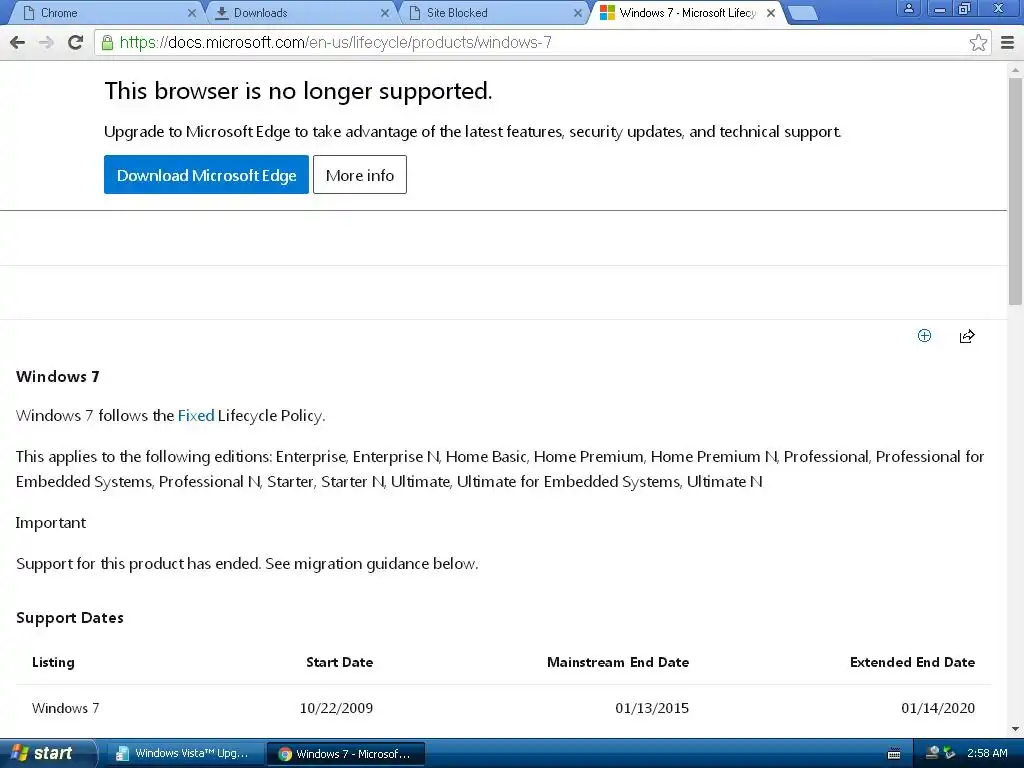Click the Extended End Date column header
This screenshot has height=768, width=1024.
[912, 662]
